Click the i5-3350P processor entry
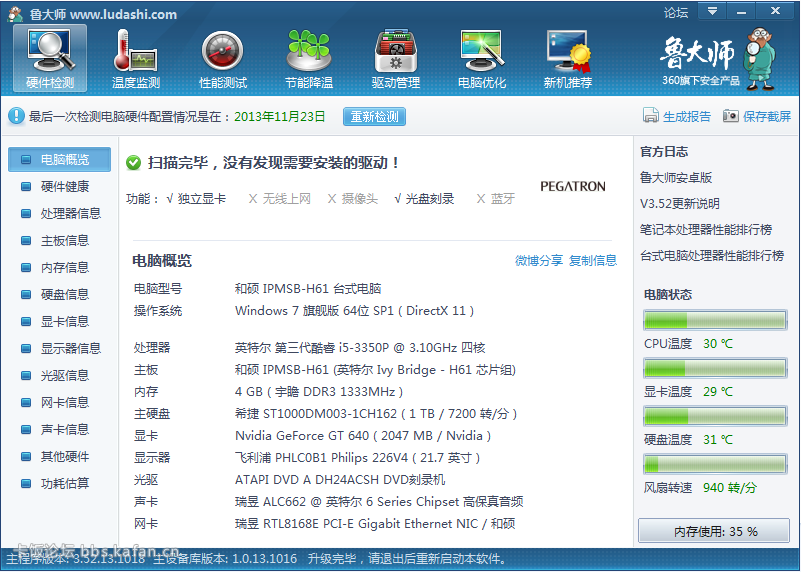 360,348
